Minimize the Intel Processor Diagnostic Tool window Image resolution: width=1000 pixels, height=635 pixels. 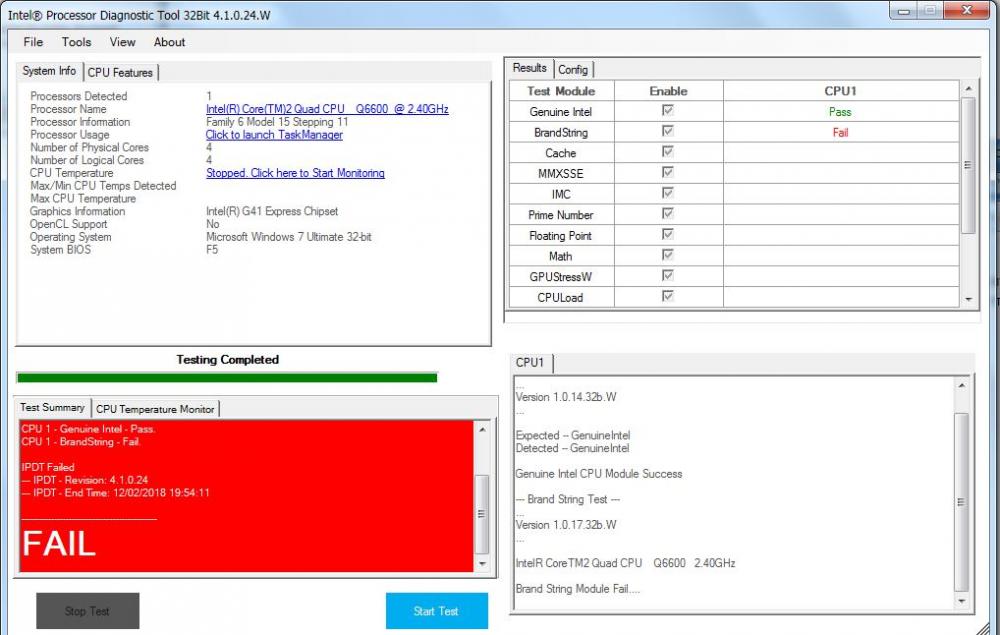[904, 10]
